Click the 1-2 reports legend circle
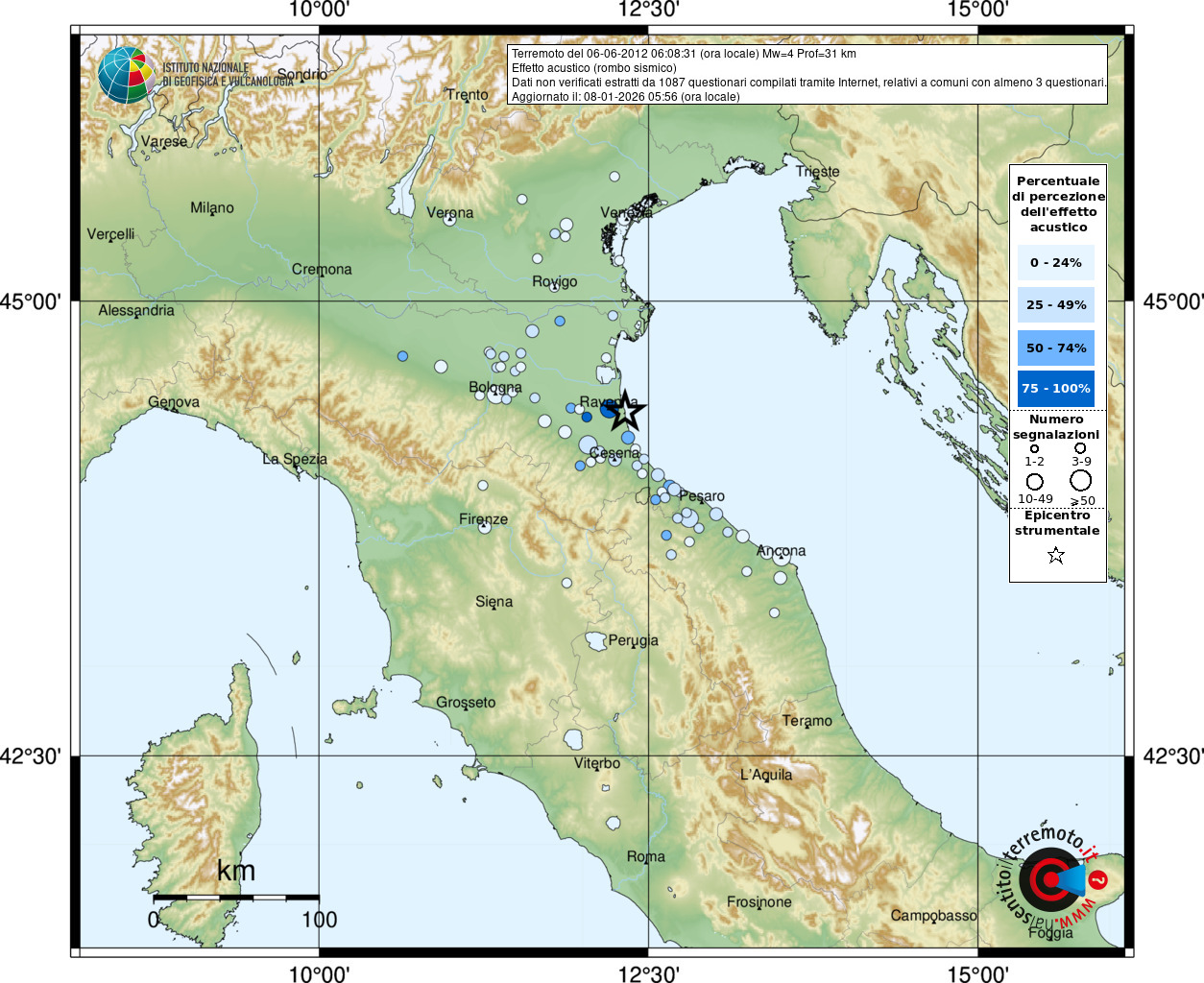Image resolution: width=1204 pixels, height=983 pixels. 1034,448
